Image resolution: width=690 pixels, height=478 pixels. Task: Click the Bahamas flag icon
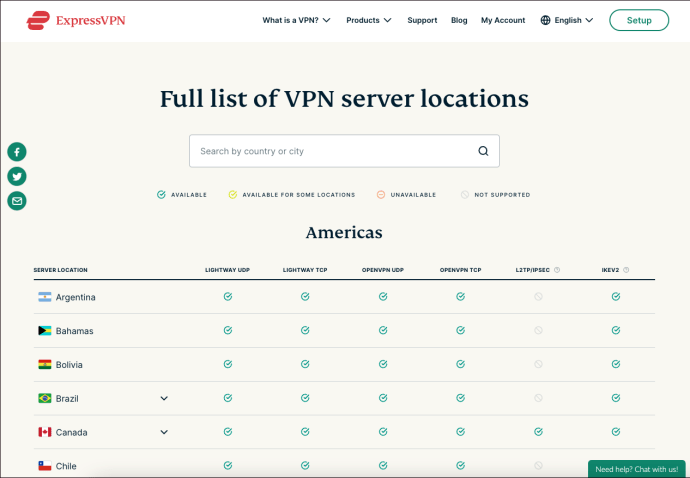coord(44,331)
